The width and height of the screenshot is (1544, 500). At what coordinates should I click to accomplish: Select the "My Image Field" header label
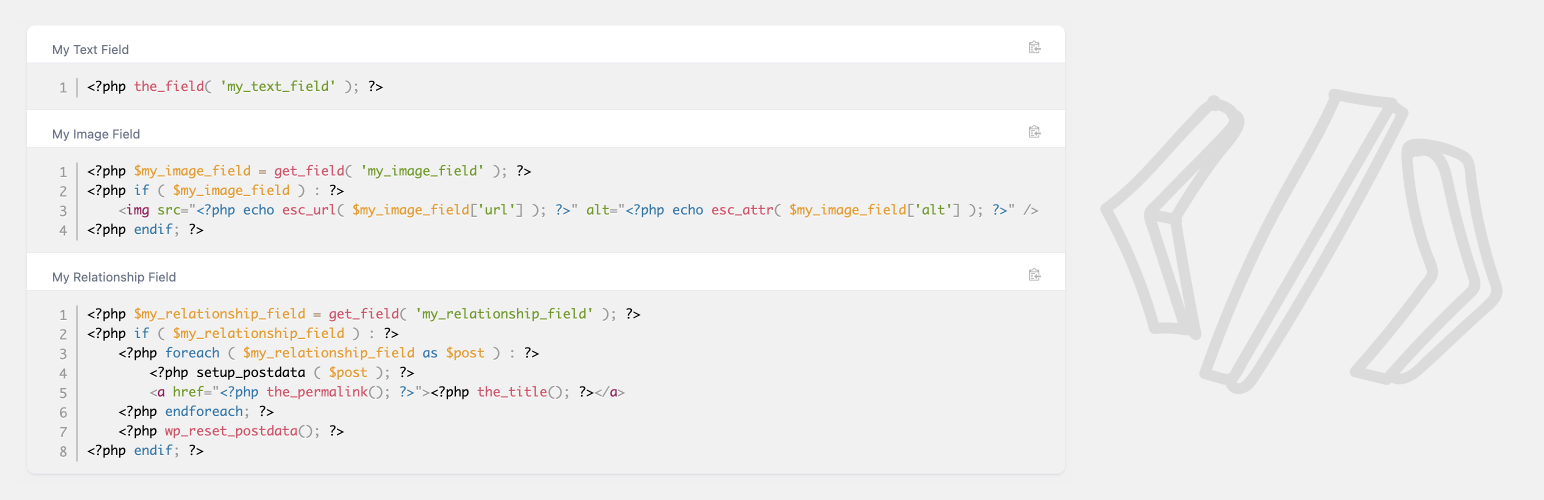[x=96, y=134]
